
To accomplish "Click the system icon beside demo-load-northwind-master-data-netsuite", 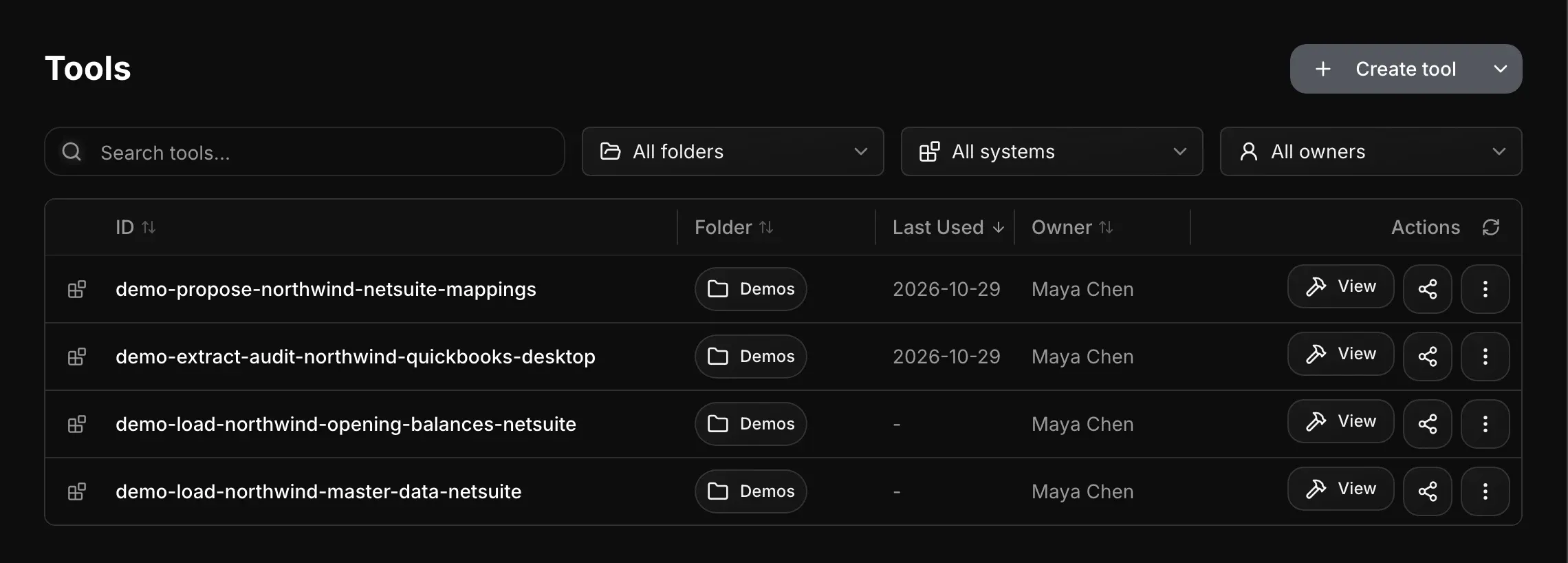I will [x=77, y=491].
